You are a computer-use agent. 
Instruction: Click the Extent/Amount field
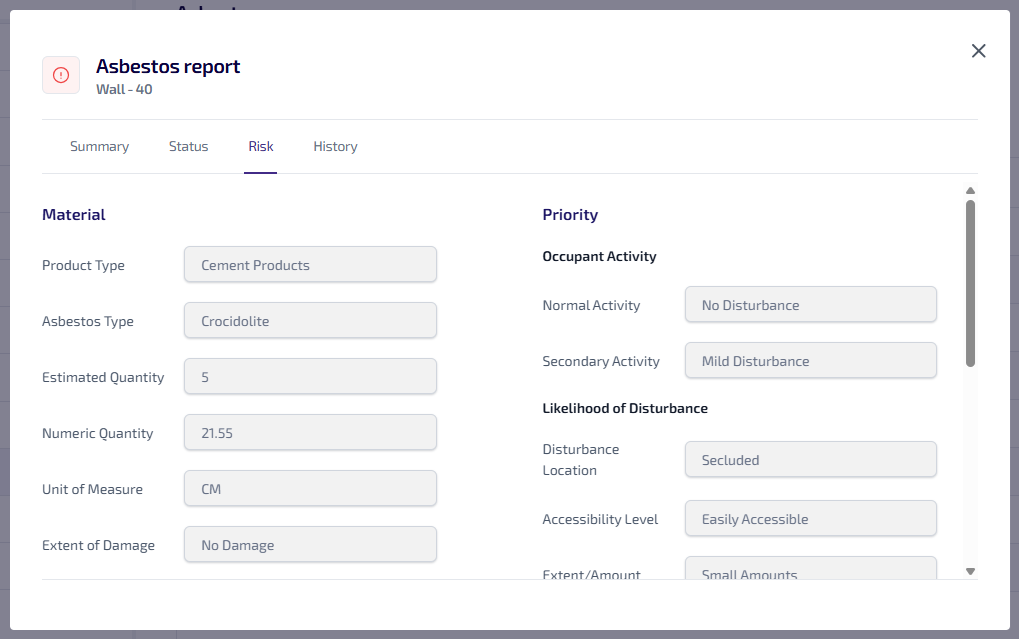click(810, 569)
